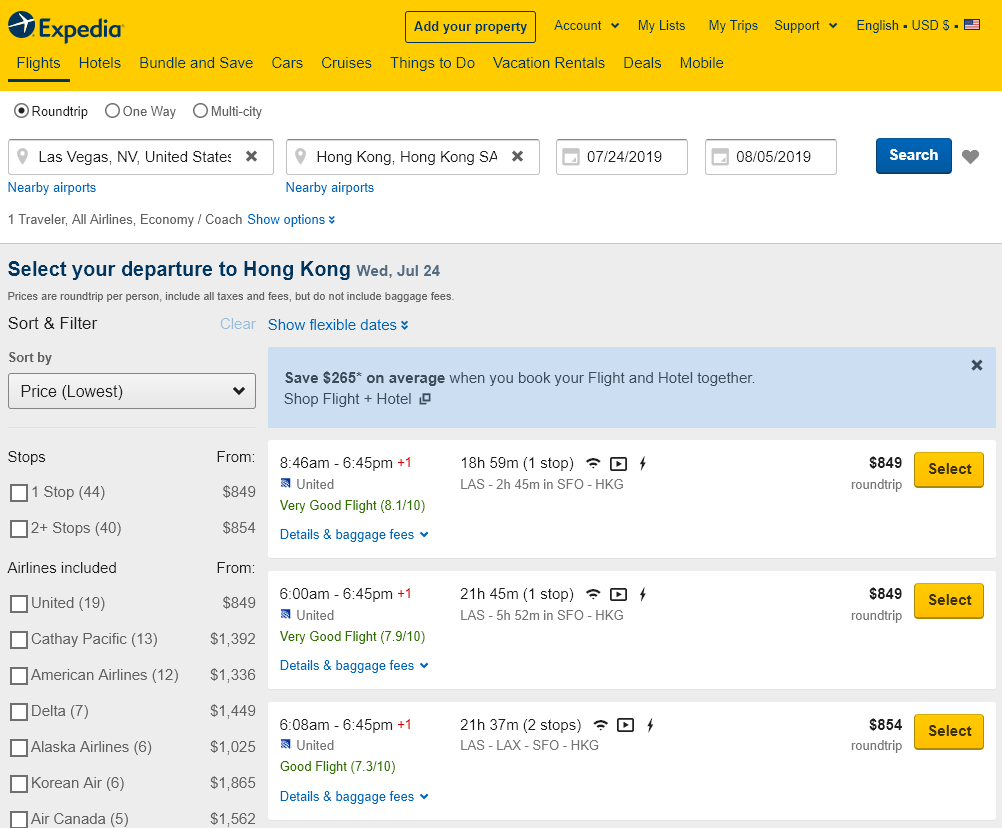Select the One Way radio button
The width and height of the screenshot is (1002, 828).
pyautogui.click(x=113, y=111)
